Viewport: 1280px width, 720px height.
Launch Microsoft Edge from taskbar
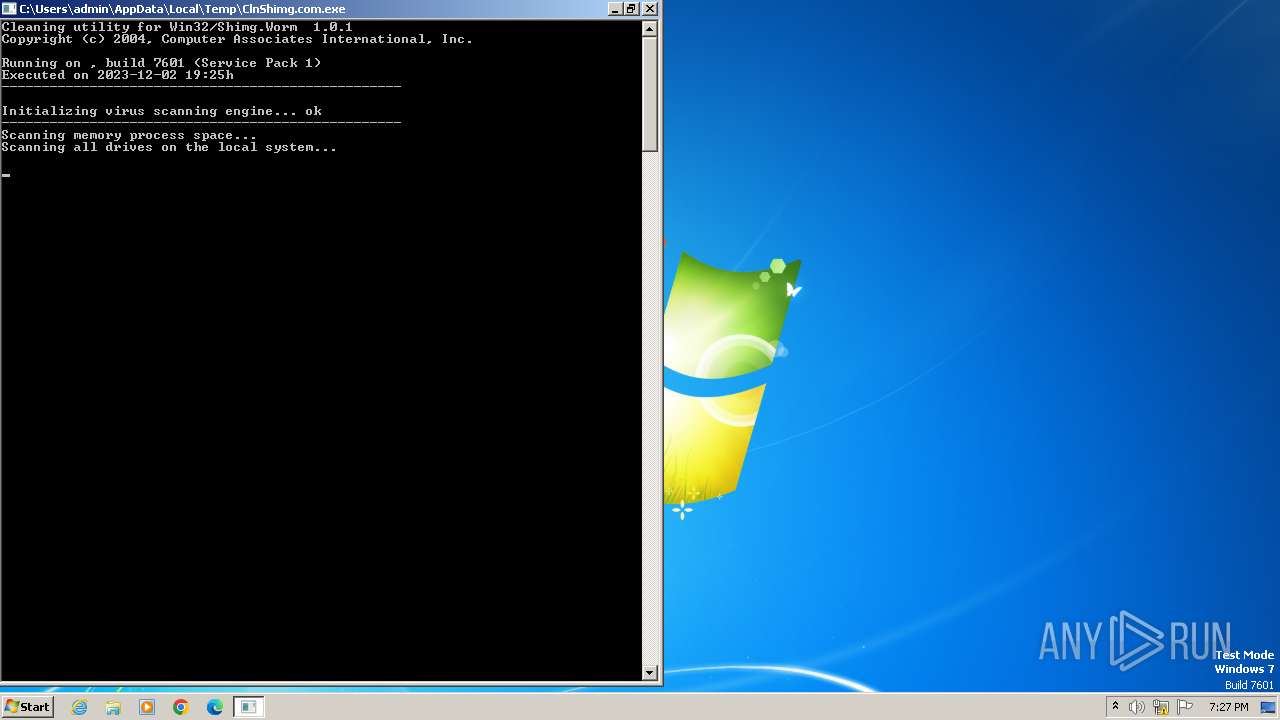coord(215,707)
